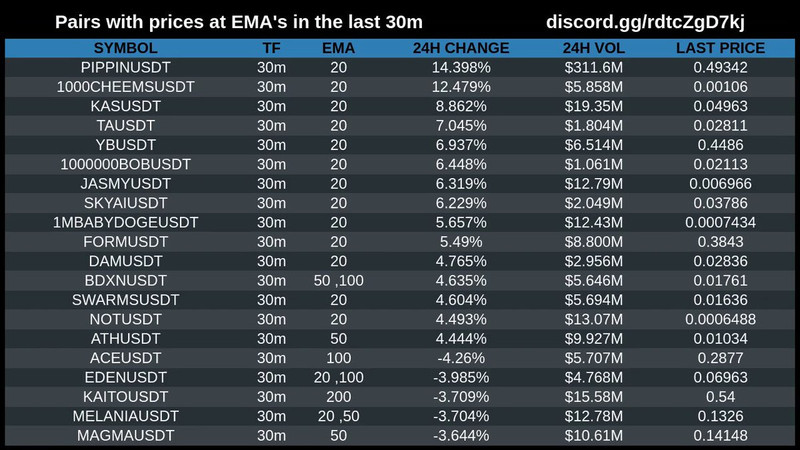Click the "20 ,100" EMA cell for EDENUSDT

pyautogui.click(x=338, y=377)
